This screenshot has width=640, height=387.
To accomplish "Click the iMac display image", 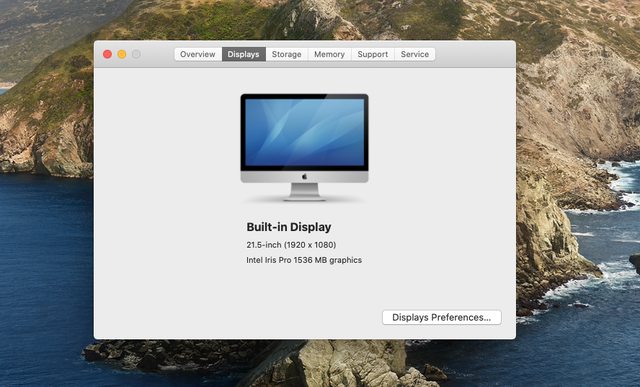I will point(304,147).
